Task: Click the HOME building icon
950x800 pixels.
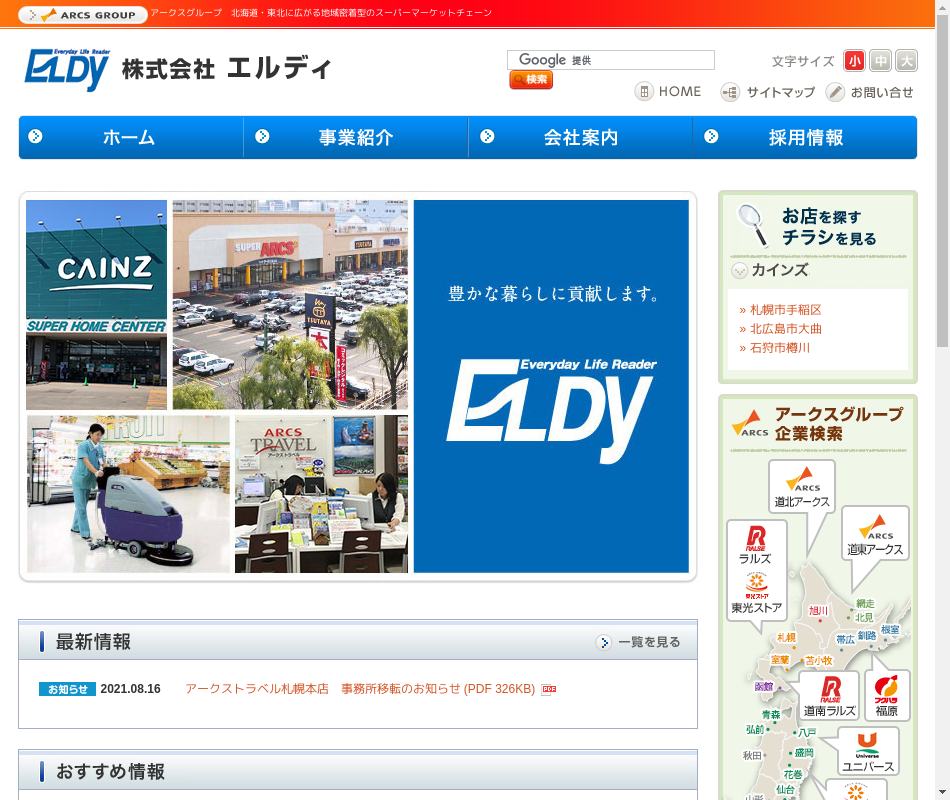Action: click(x=644, y=92)
